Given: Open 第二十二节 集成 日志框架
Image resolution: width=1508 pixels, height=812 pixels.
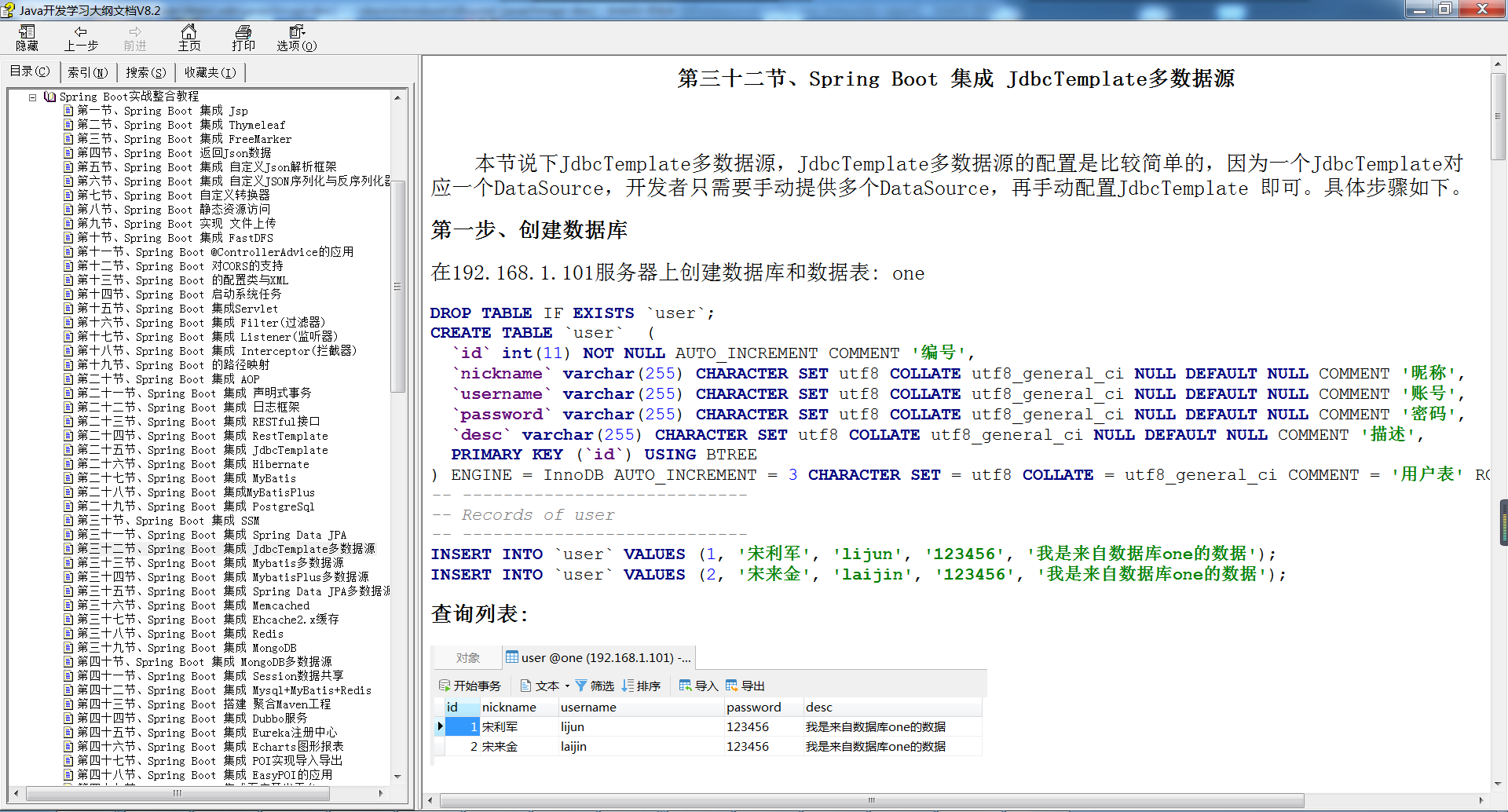Looking at the screenshot, I should coord(188,408).
